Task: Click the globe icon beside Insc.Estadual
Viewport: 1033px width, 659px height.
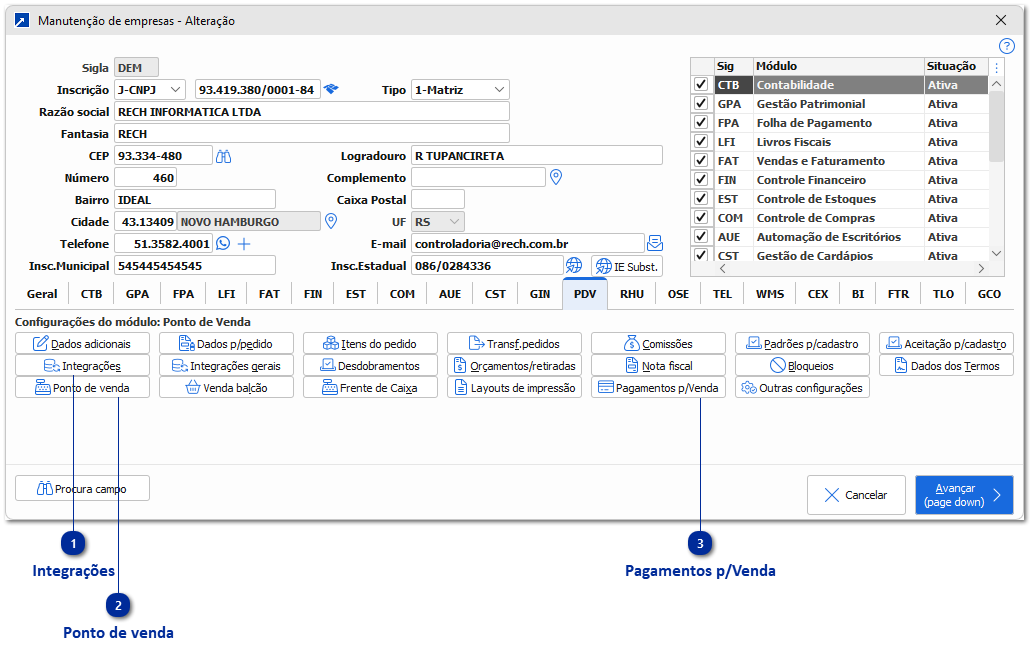Action: pos(574,266)
